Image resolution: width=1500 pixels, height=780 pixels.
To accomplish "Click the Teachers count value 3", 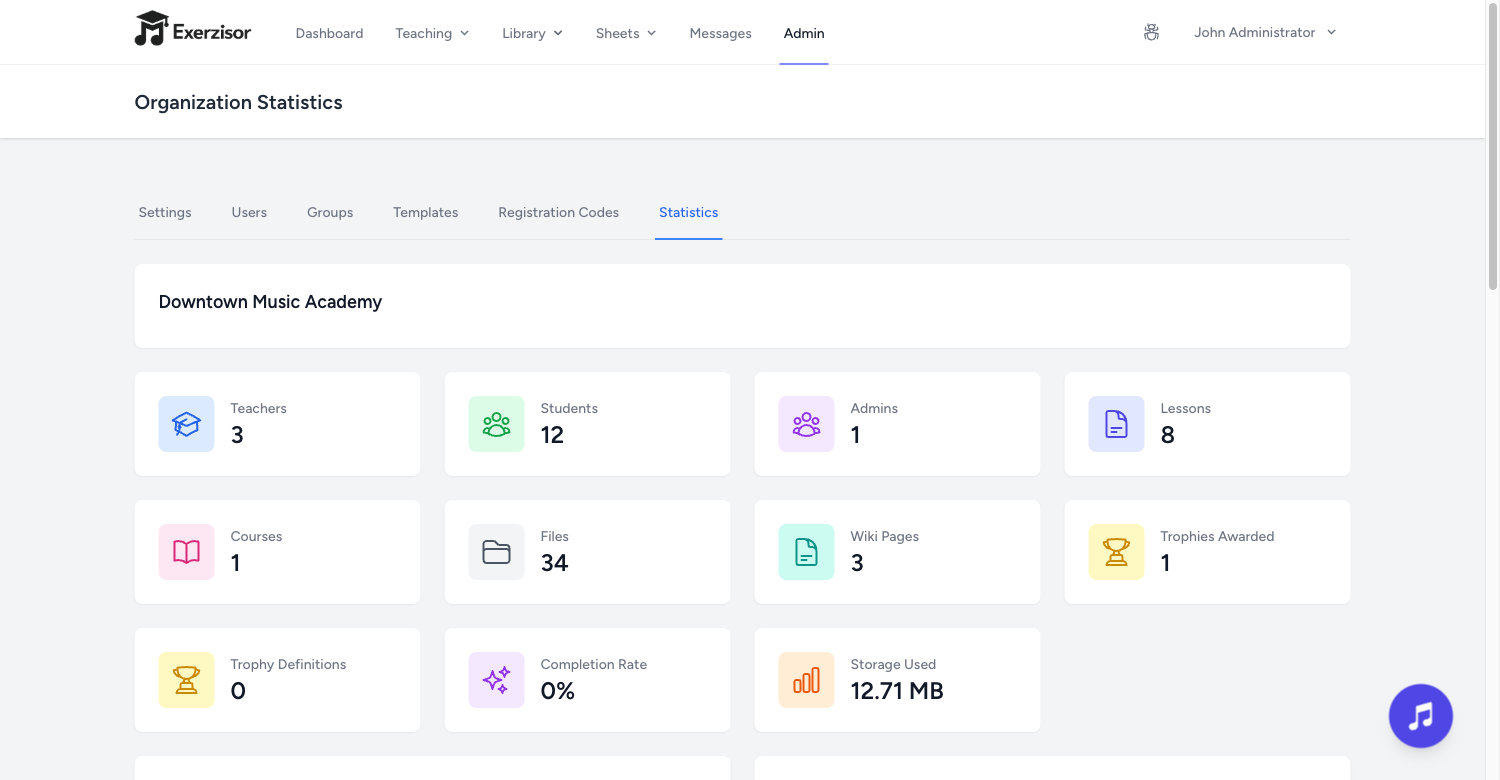I will pyautogui.click(x=237, y=435).
